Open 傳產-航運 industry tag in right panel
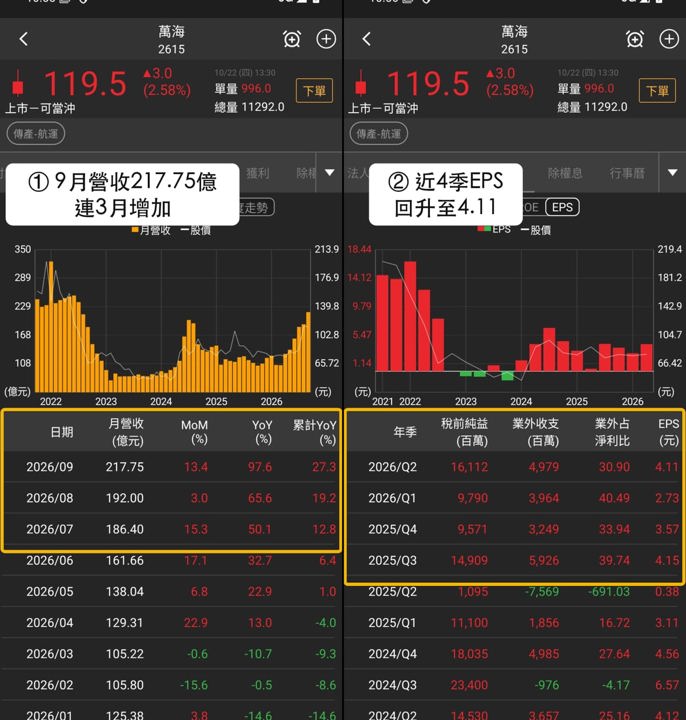This screenshot has width=686, height=720. point(379,134)
